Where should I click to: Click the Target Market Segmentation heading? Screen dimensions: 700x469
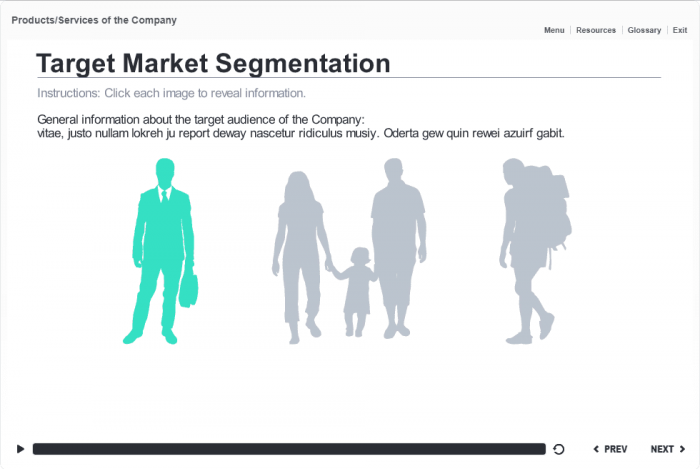(213, 64)
